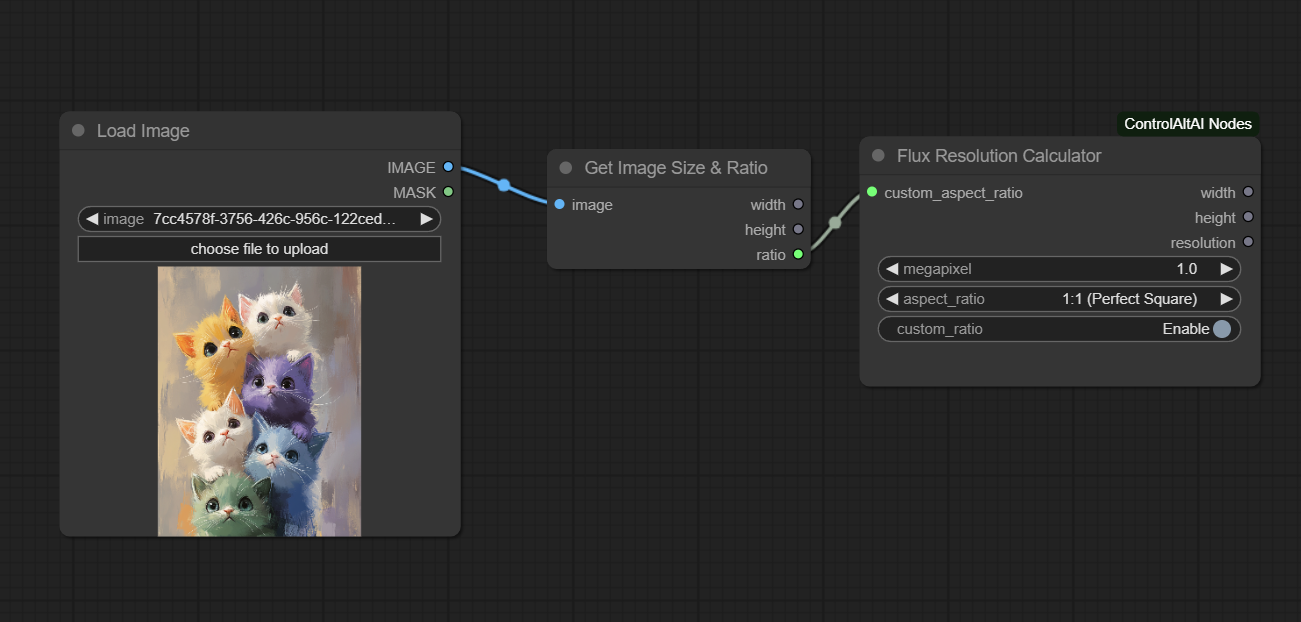Click the megapixel 1.0 value field
Viewport: 1301px width, 622px height.
[x=1059, y=269]
